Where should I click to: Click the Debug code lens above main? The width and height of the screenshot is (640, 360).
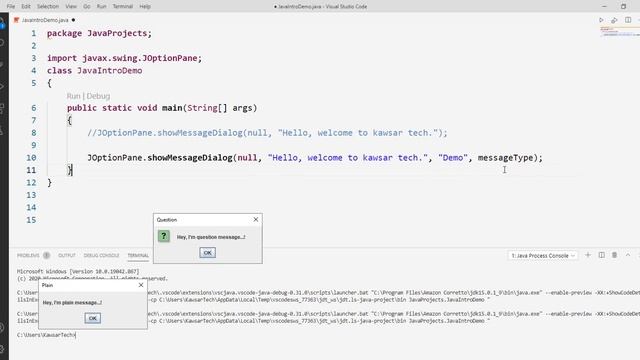pyautogui.click(x=98, y=96)
